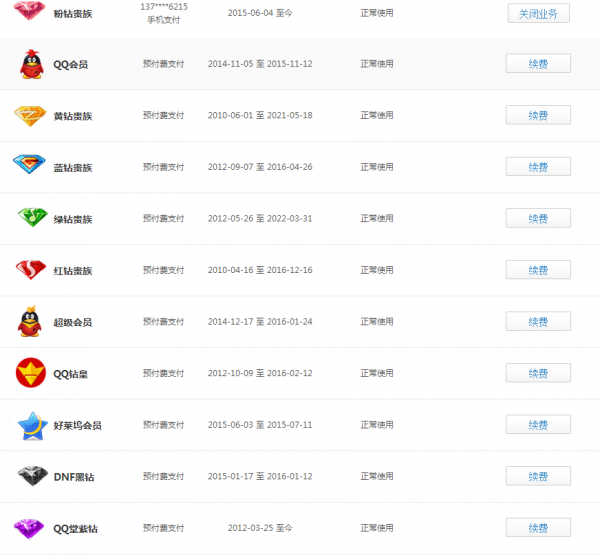
Task: Click the yellow diamond 黄钻贵族 icon
Action: coord(30,116)
